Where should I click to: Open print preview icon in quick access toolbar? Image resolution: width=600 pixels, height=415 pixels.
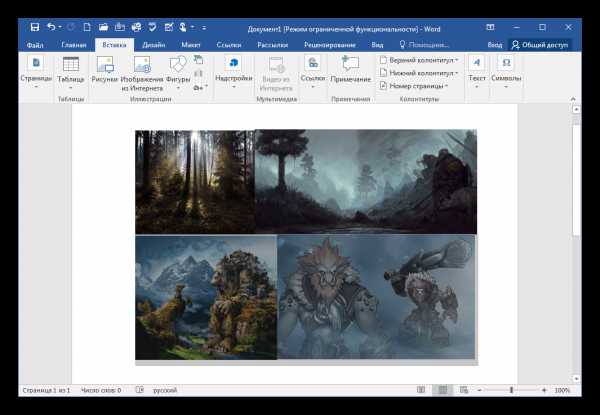pos(136,27)
